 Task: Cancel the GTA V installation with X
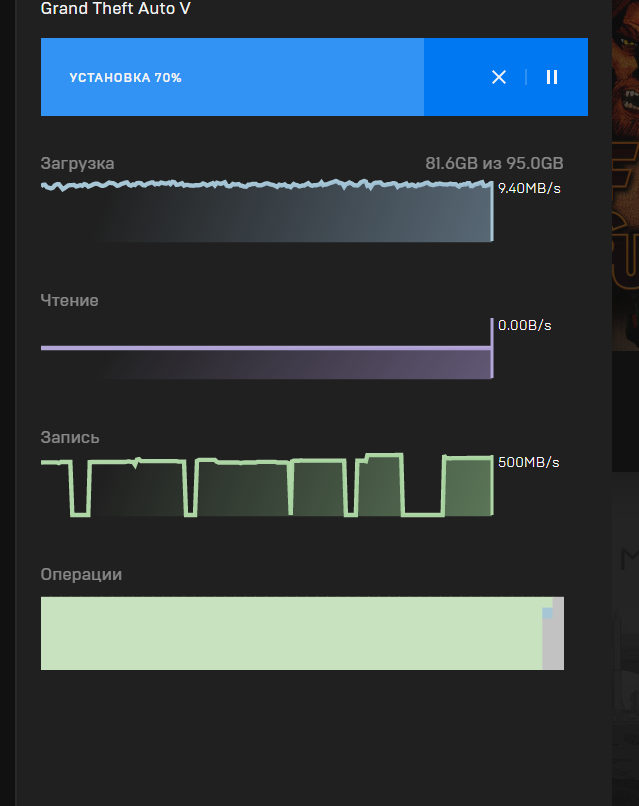[499, 77]
